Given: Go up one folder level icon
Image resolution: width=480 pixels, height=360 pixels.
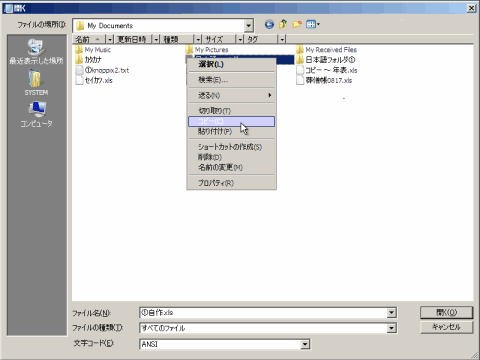Looking at the screenshot, I should [283, 24].
